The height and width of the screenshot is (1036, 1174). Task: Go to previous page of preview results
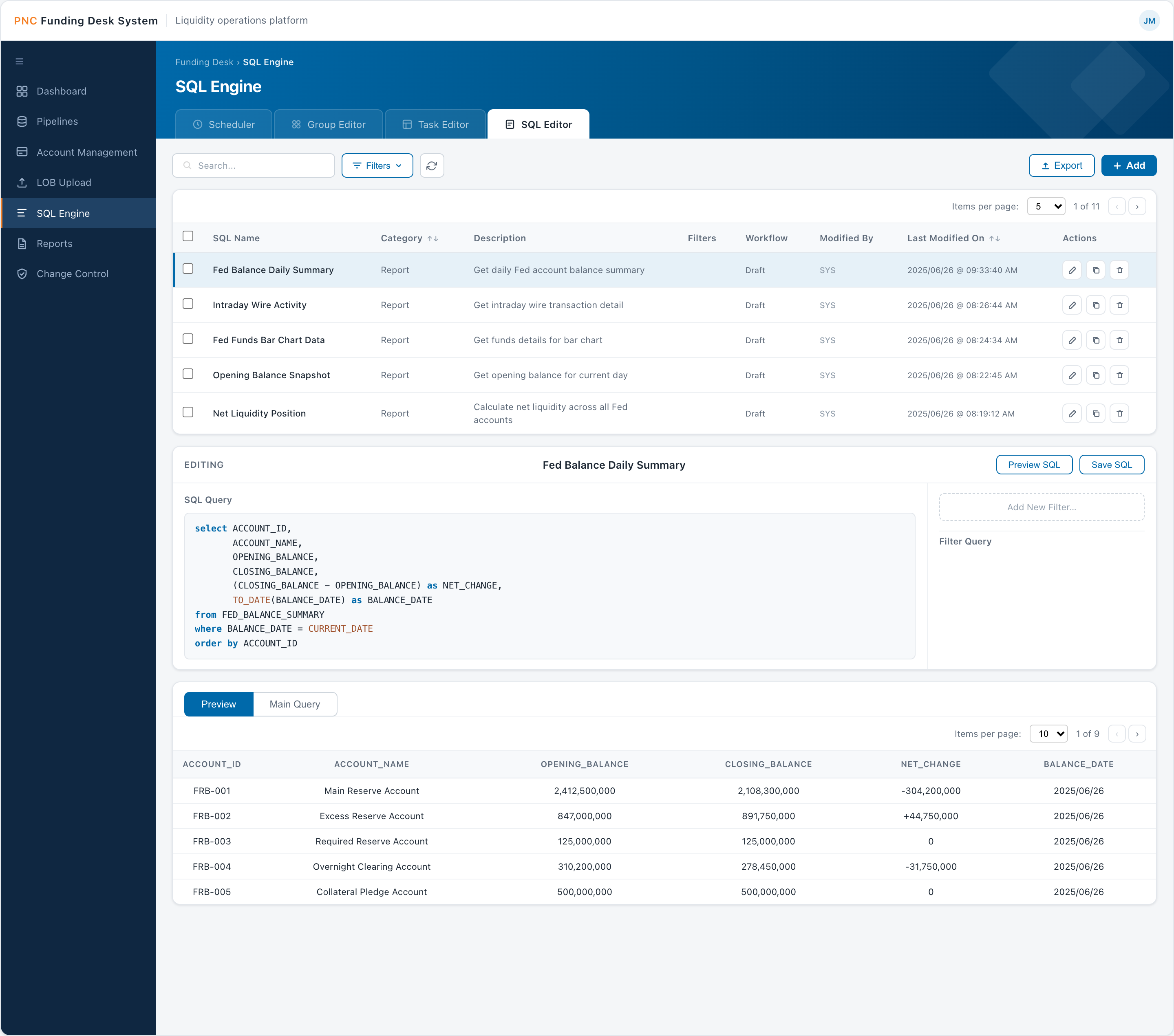click(x=1116, y=734)
